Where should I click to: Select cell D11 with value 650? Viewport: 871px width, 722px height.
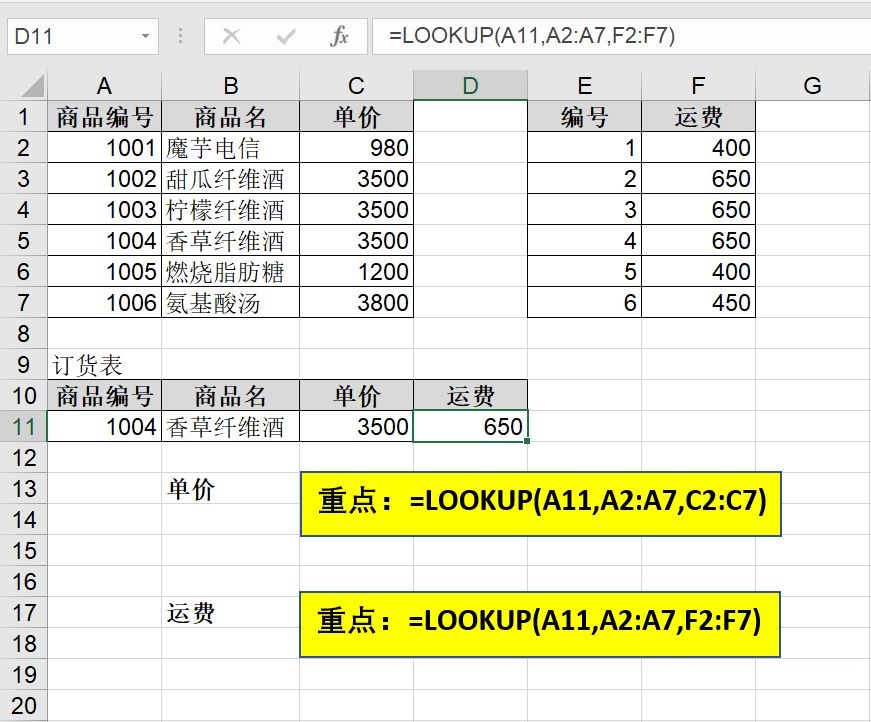(x=470, y=427)
